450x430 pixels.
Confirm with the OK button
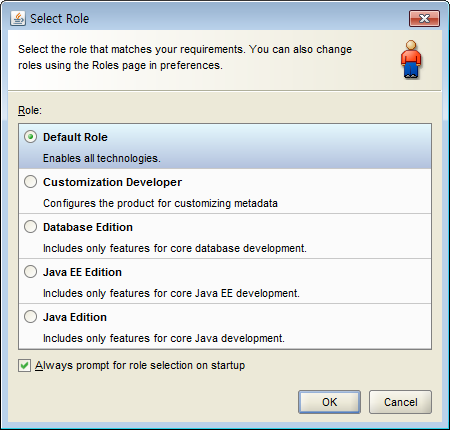coord(329,402)
